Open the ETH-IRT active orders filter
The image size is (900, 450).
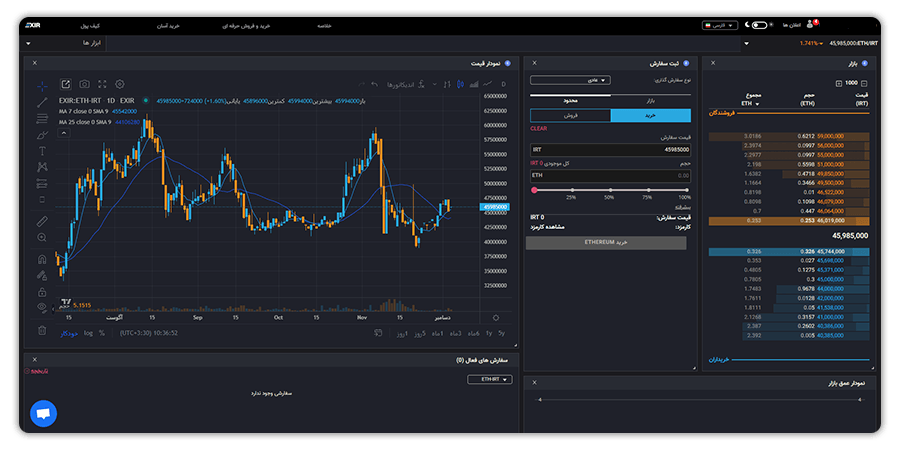(490, 379)
